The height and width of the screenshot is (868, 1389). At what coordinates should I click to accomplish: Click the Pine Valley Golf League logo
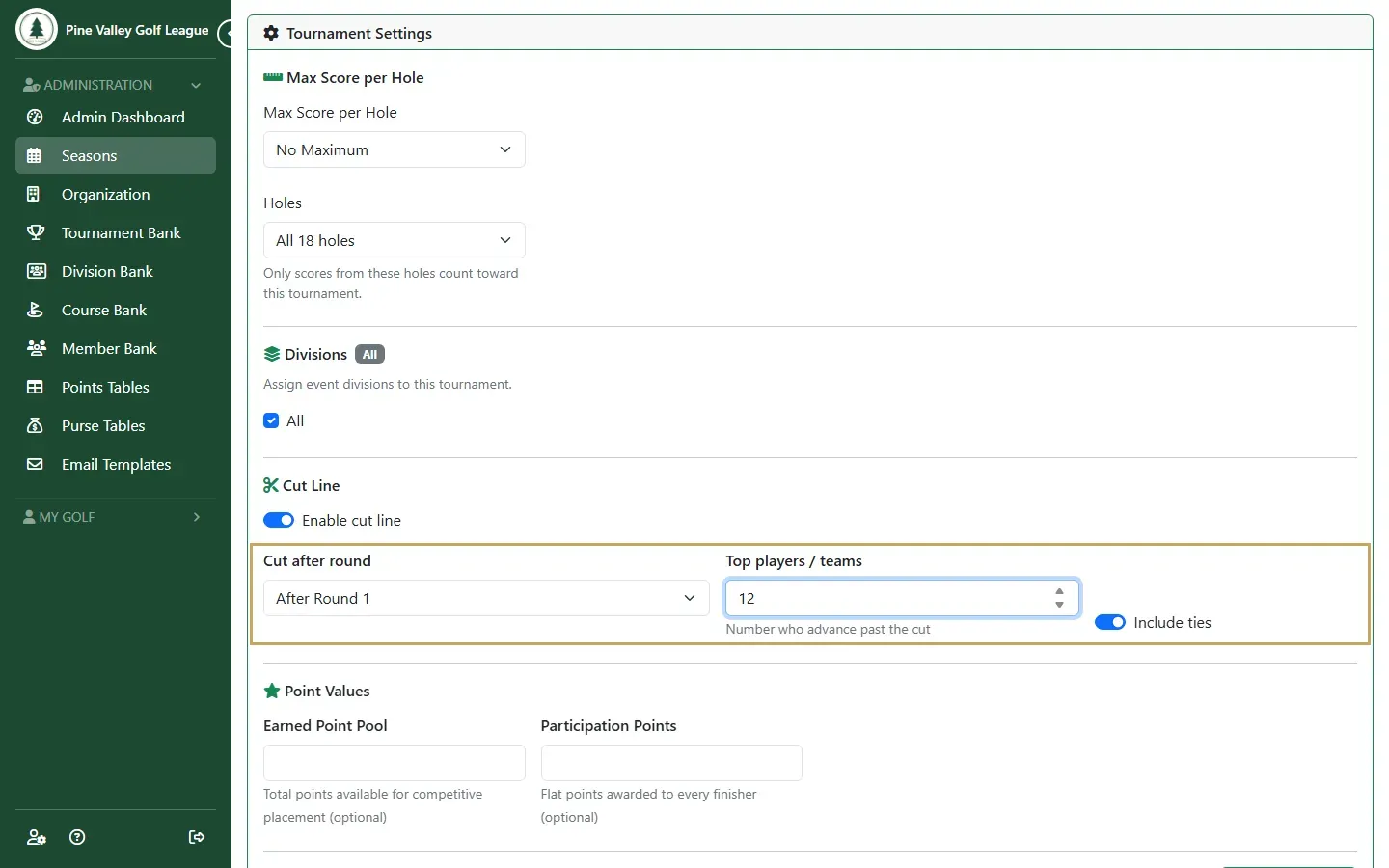pos(37,30)
